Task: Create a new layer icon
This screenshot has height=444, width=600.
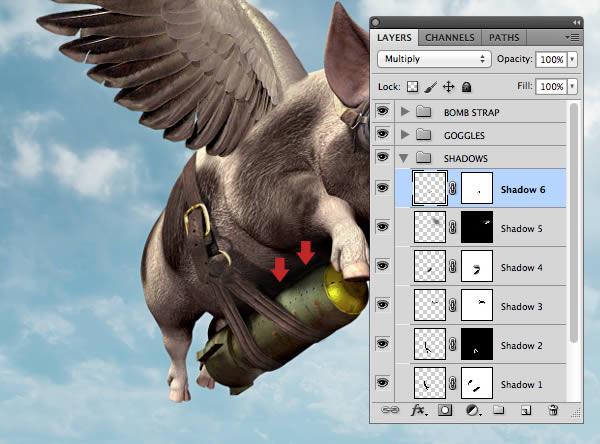Action: (x=526, y=411)
